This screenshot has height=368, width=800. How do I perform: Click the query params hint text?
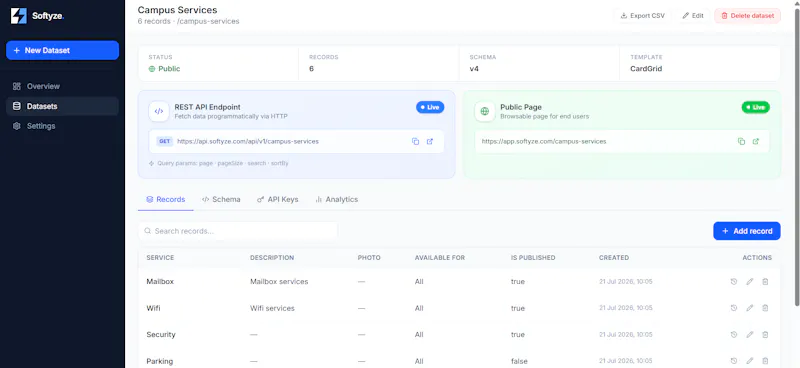click(x=222, y=163)
